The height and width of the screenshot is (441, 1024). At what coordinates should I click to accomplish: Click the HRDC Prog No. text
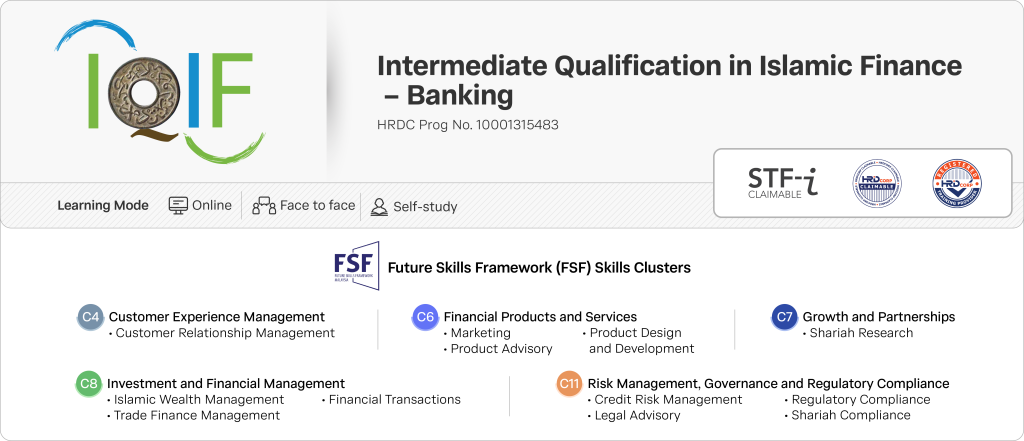[467, 126]
